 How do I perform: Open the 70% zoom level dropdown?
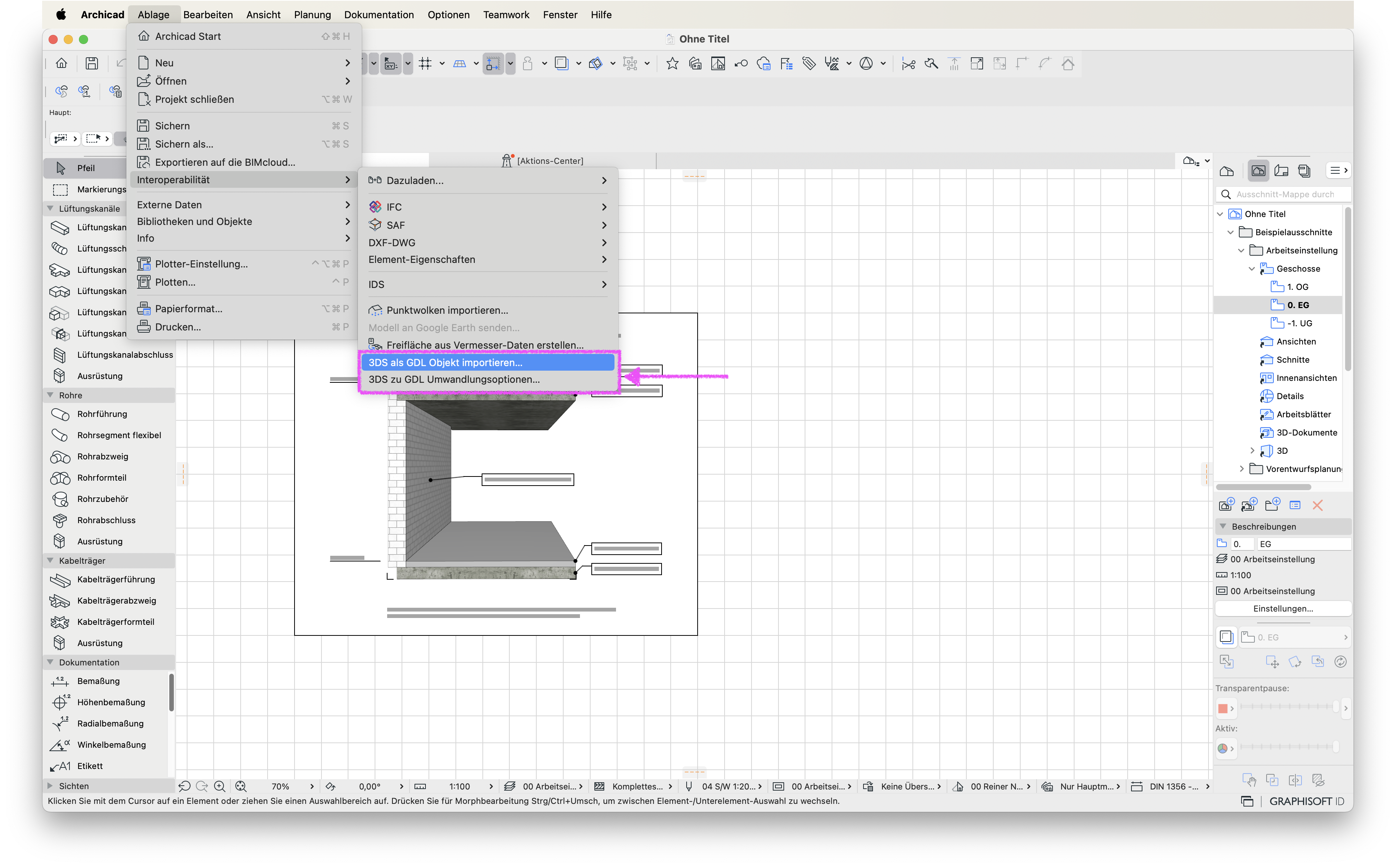click(292, 786)
